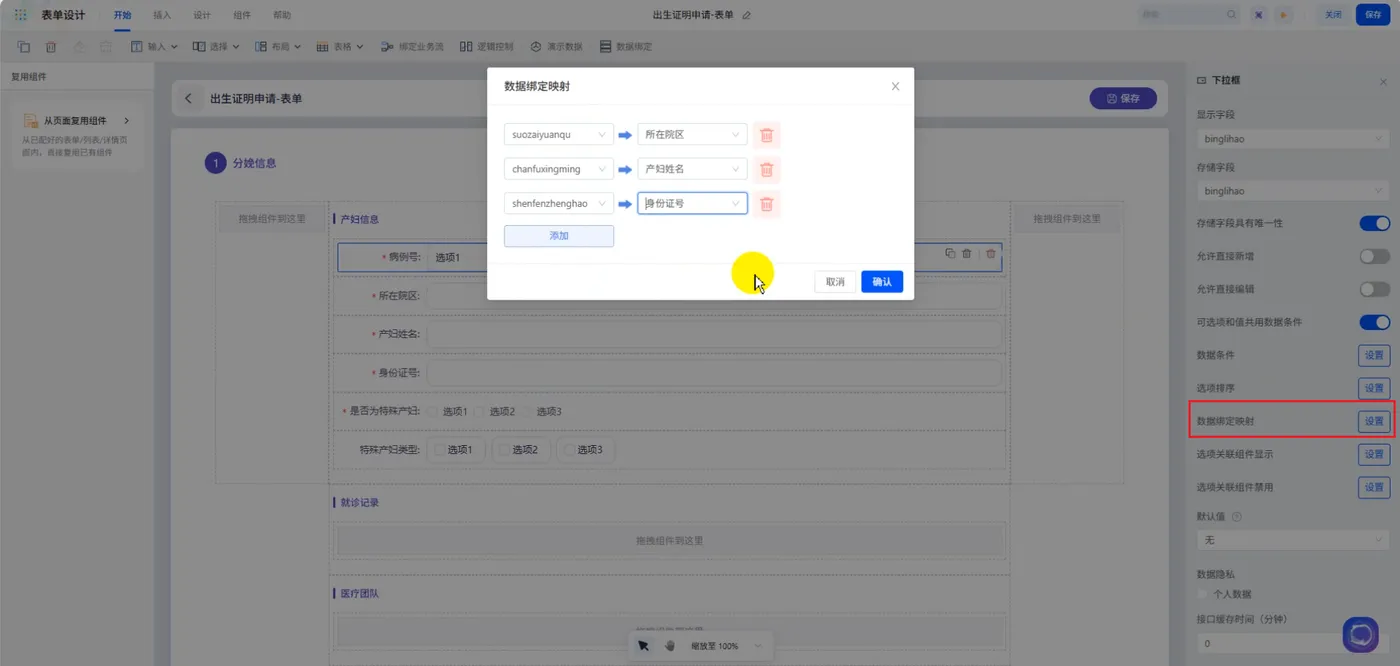Toggle 可选项和值共用数据条件 switch
This screenshot has width=1400, height=666.
coord(1374,322)
